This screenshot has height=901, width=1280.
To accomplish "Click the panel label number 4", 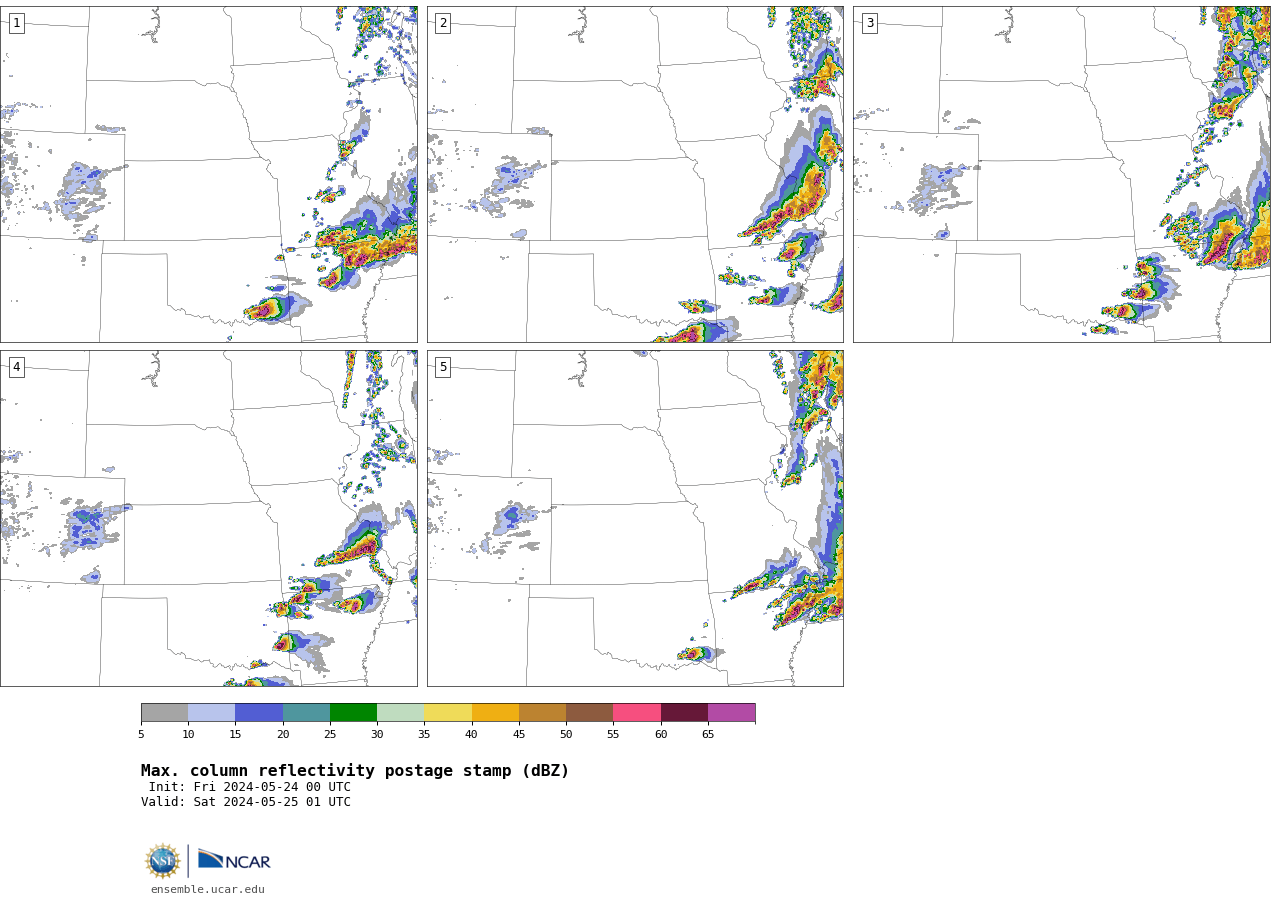I will coord(16,367).
